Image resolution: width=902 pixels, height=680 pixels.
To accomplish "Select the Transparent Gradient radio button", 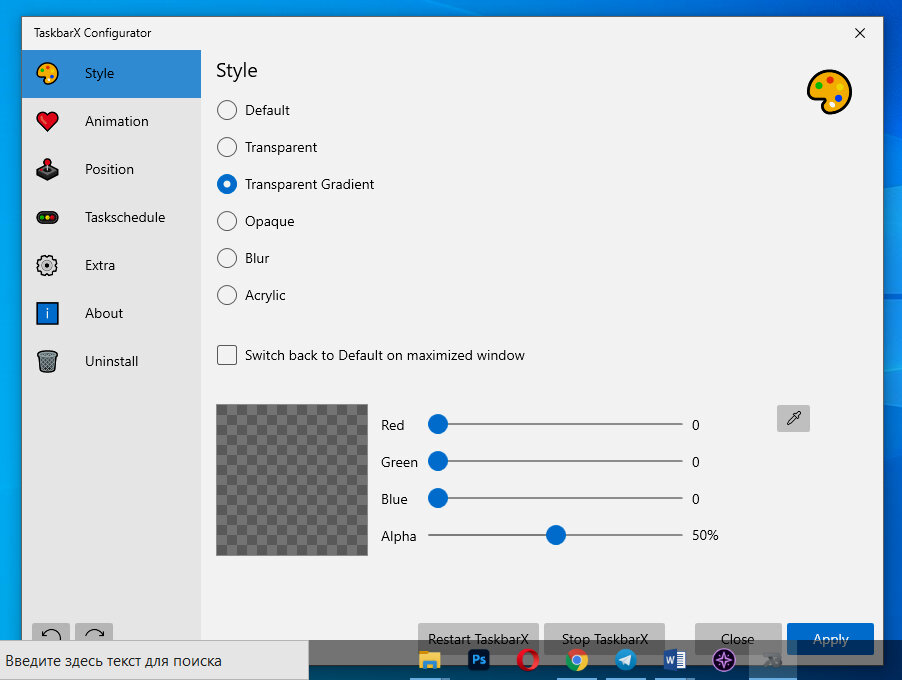I will click(x=227, y=184).
